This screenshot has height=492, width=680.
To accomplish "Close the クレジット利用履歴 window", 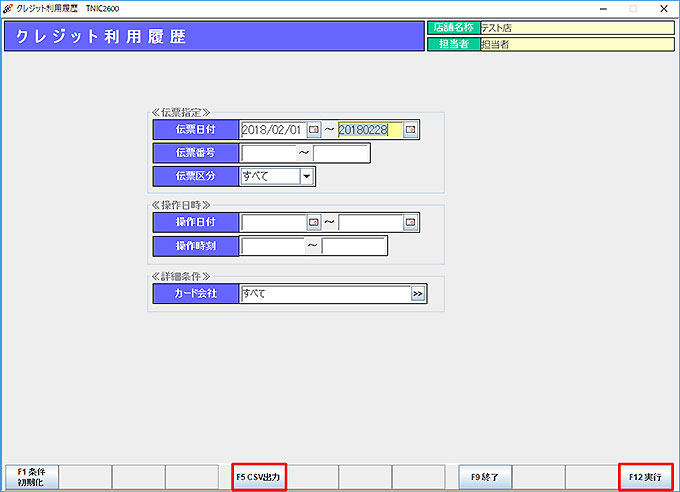I will point(664,9).
